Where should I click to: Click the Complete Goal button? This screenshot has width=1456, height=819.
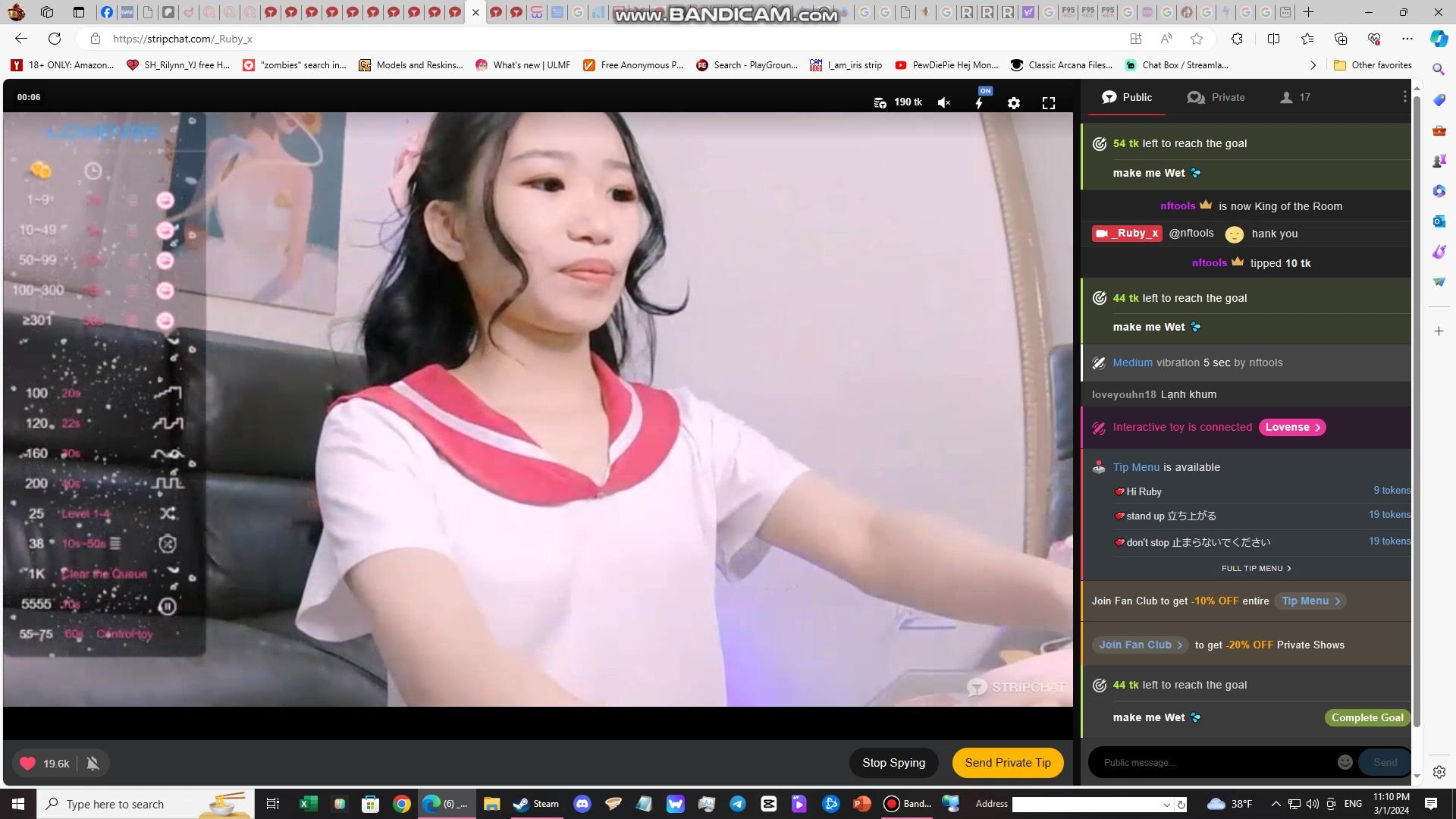point(1367,717)
